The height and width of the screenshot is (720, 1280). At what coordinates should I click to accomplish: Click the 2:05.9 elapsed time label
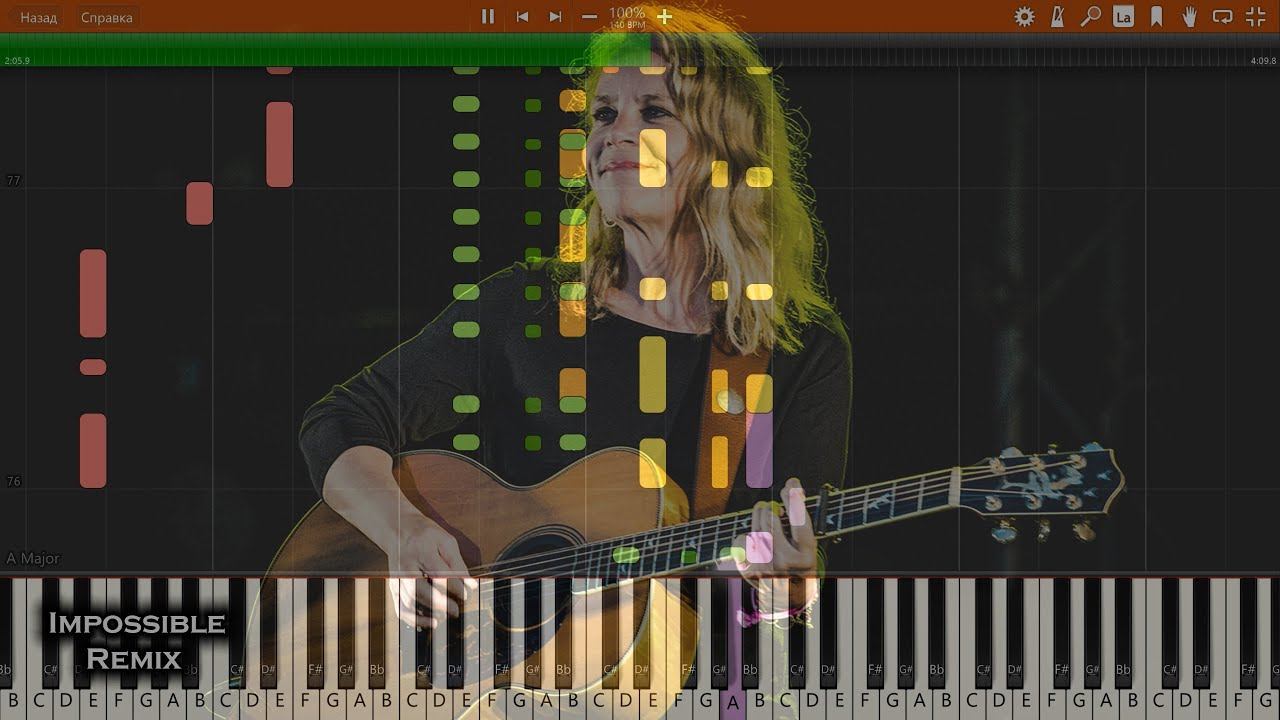pos(17,61)
